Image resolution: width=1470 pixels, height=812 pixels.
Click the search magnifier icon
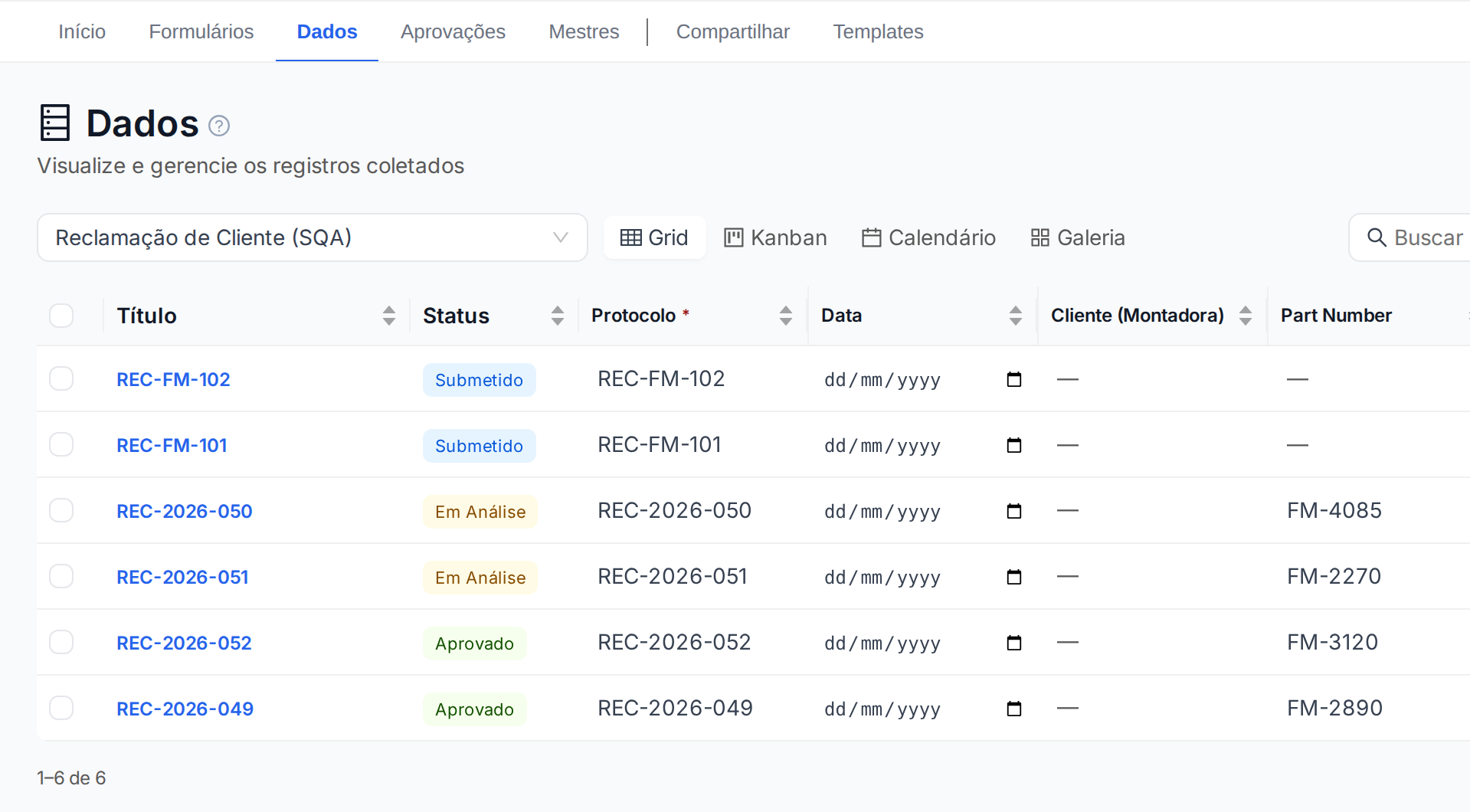point(1377,237)
